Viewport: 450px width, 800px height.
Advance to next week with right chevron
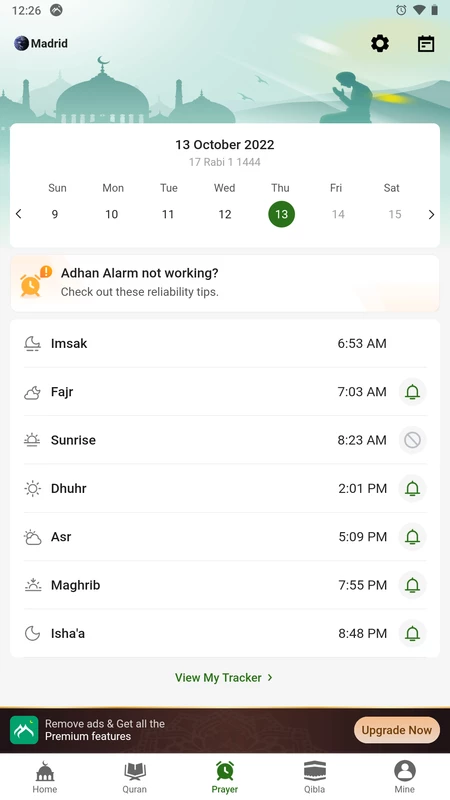(431, 214)
